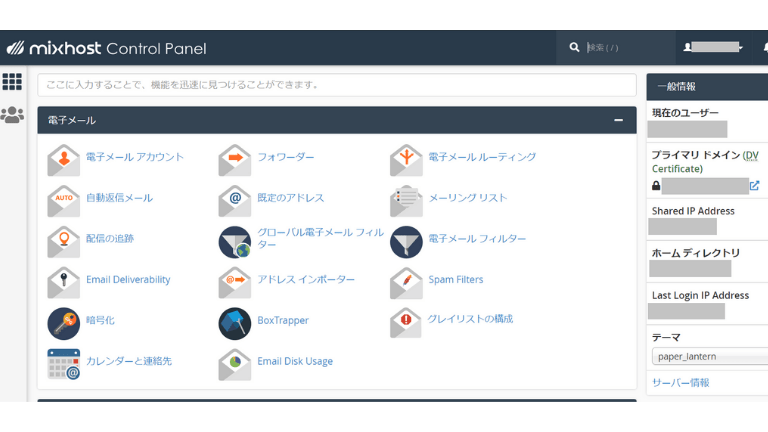Open the フォワーダー link
768x432 pixels.
(286, 157)
